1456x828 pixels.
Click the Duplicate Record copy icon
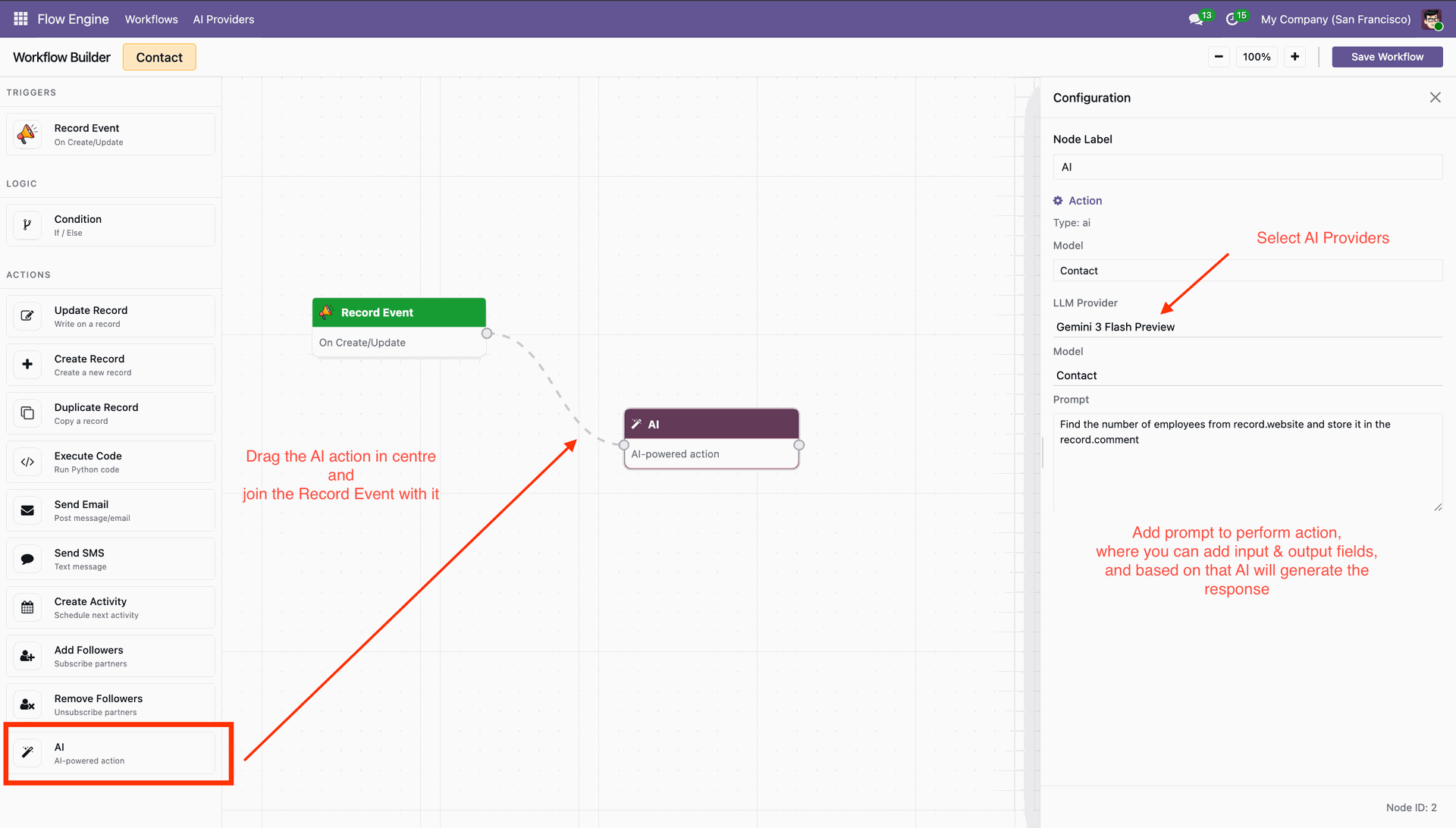27,413
